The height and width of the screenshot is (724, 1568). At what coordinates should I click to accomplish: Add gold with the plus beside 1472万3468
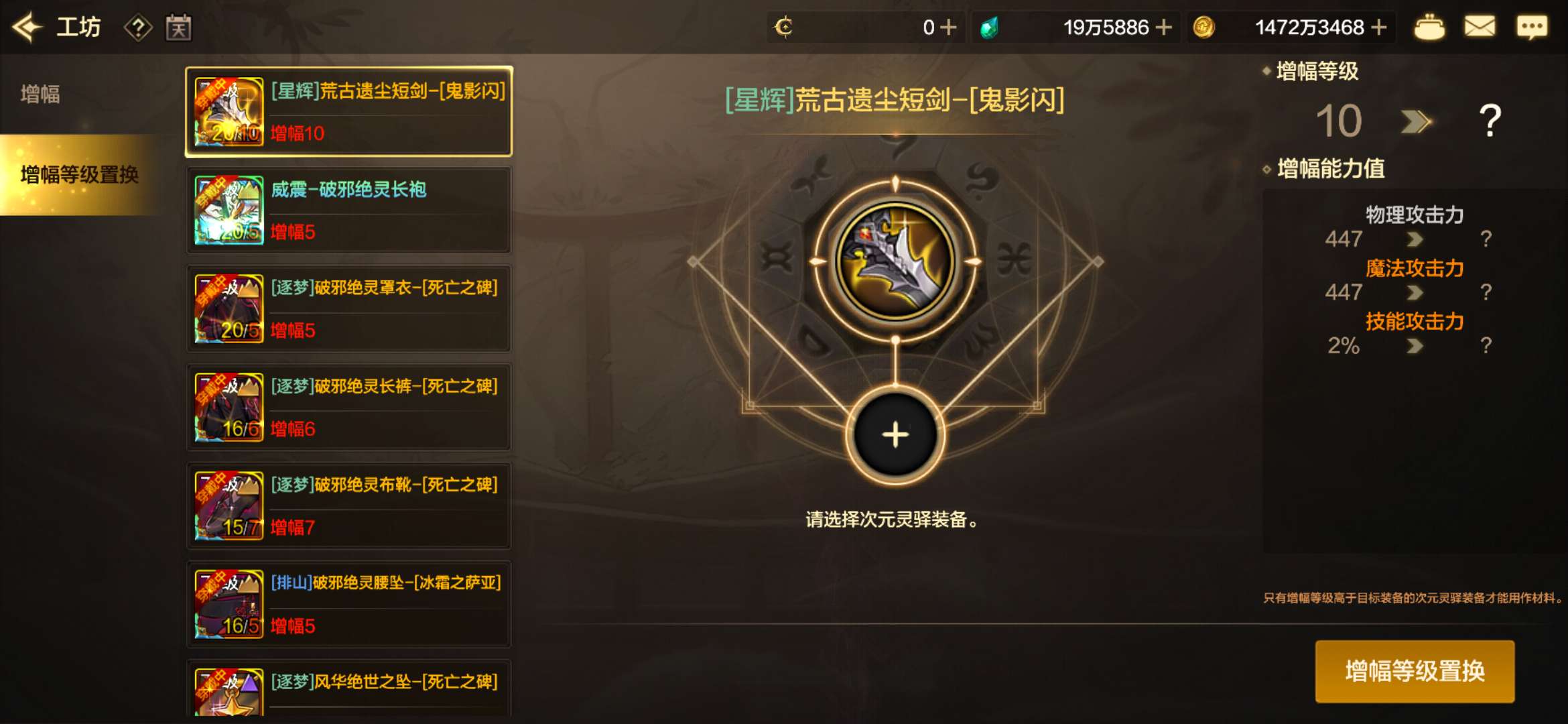point(1378,27)
